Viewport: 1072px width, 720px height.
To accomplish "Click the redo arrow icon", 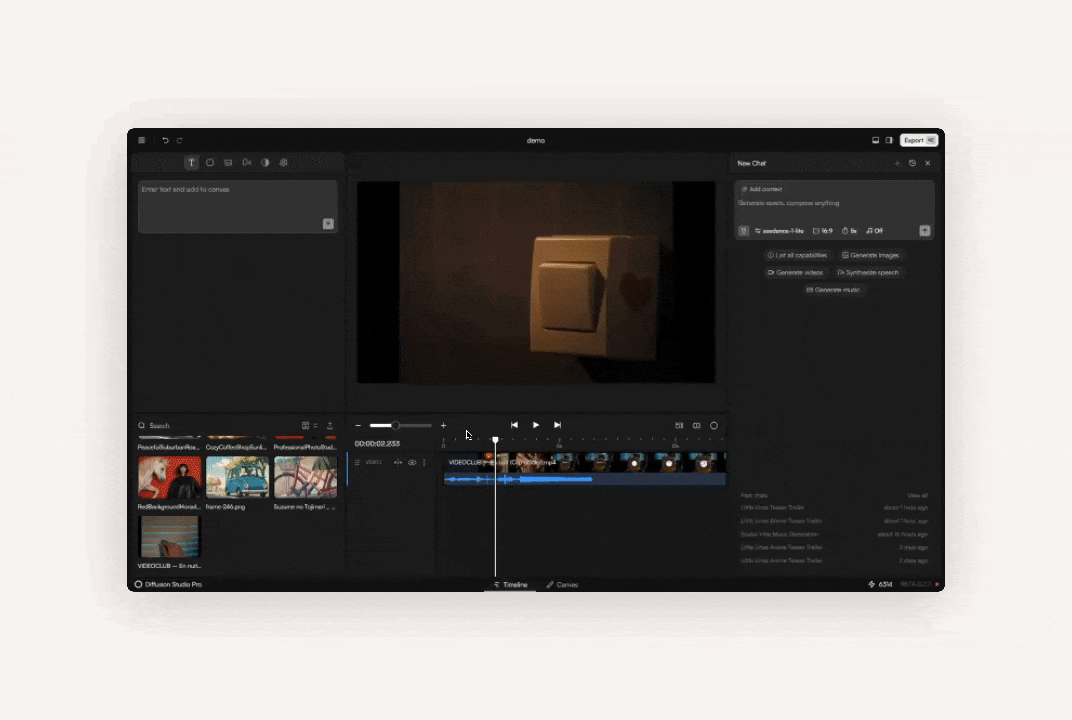I will pyautogui.click(x=180, y=140).
